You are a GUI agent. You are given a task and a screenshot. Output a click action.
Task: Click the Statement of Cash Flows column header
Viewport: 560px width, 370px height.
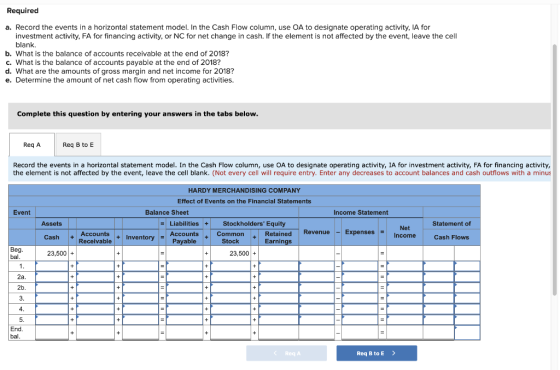451,230
